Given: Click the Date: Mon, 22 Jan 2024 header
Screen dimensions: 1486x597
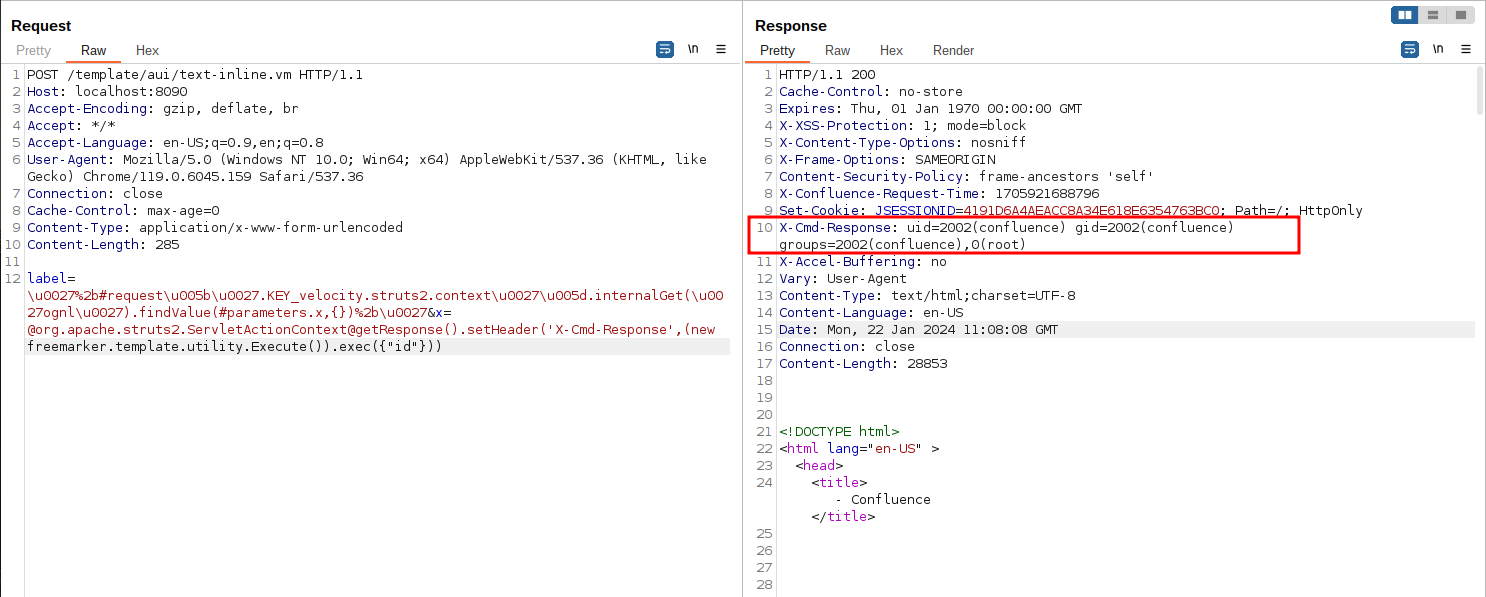Looking at the screenshot, I should 918,330.
